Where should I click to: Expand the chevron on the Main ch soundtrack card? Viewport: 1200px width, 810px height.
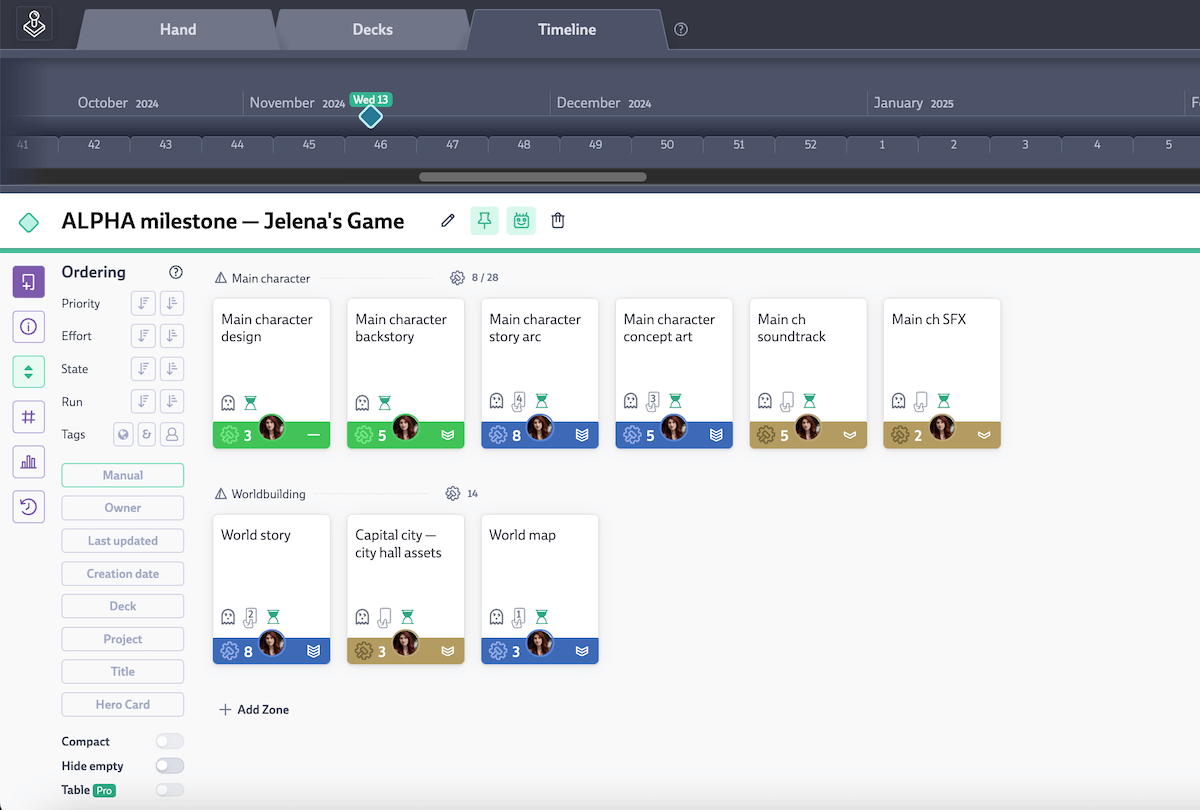tap(850, 435)
